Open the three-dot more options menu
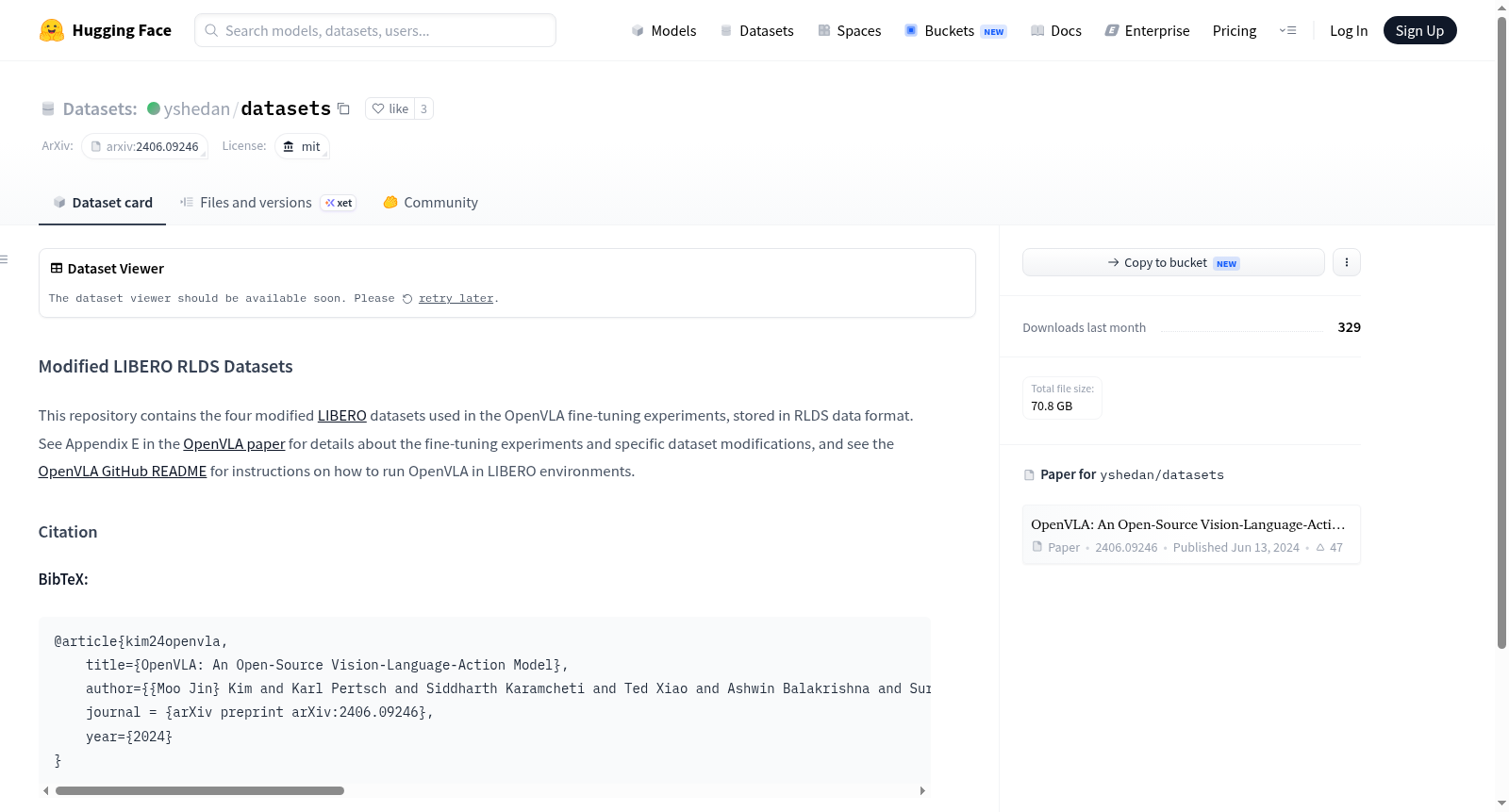The height and width of the screenshot is (812, 1509). tap(1347, 262)
